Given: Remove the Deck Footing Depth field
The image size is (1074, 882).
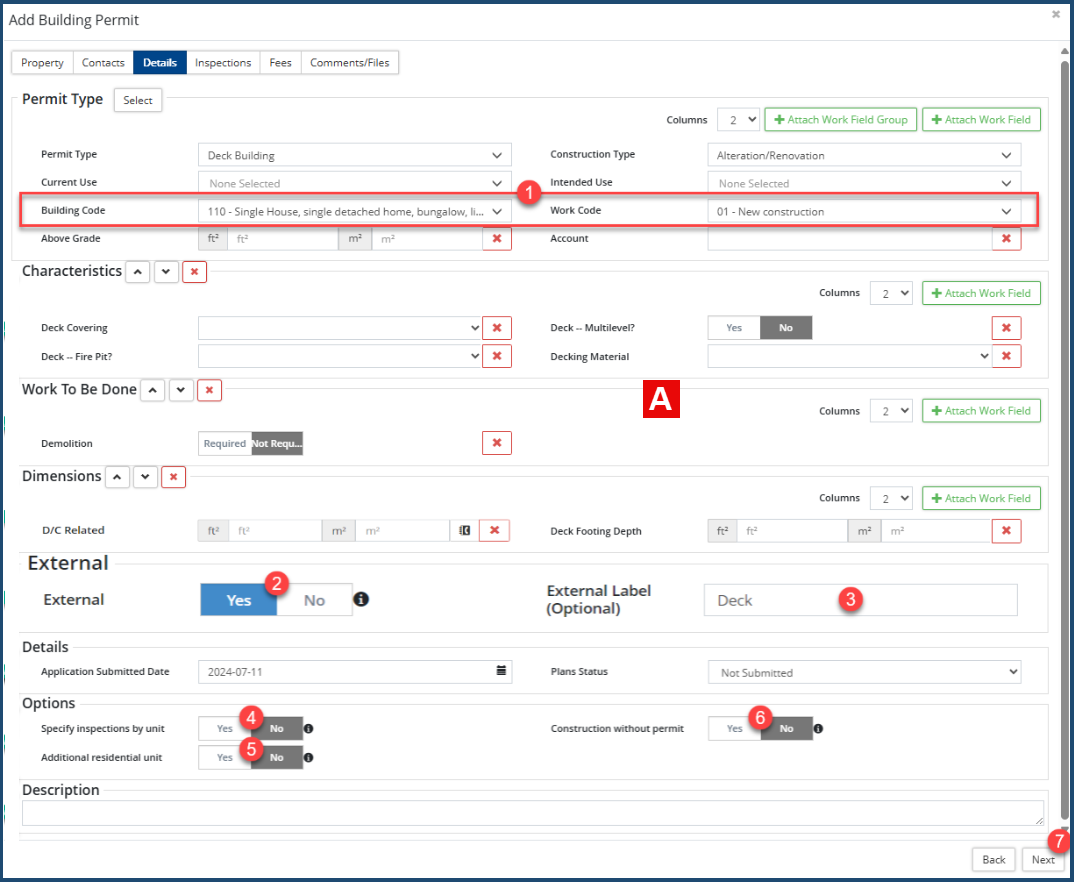Looking at the screenshot, I should click(x=1006, y=531).
